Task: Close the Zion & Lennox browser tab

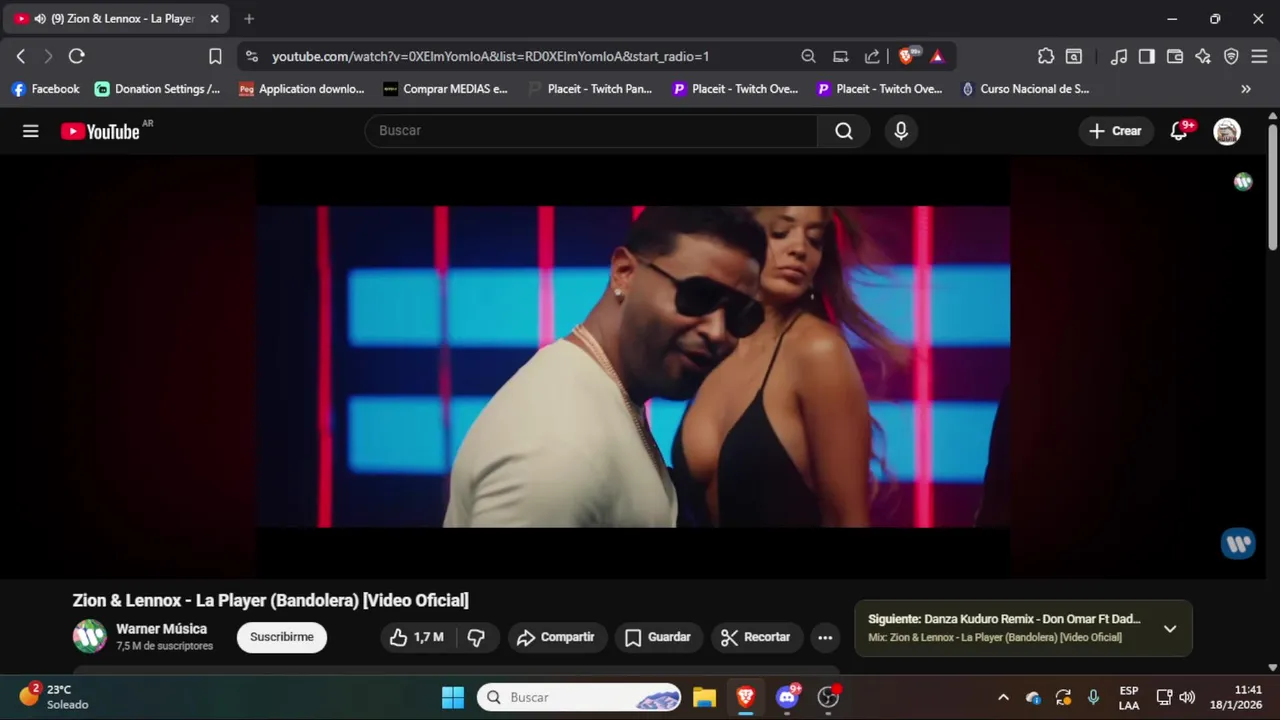Action: [214, 19]
